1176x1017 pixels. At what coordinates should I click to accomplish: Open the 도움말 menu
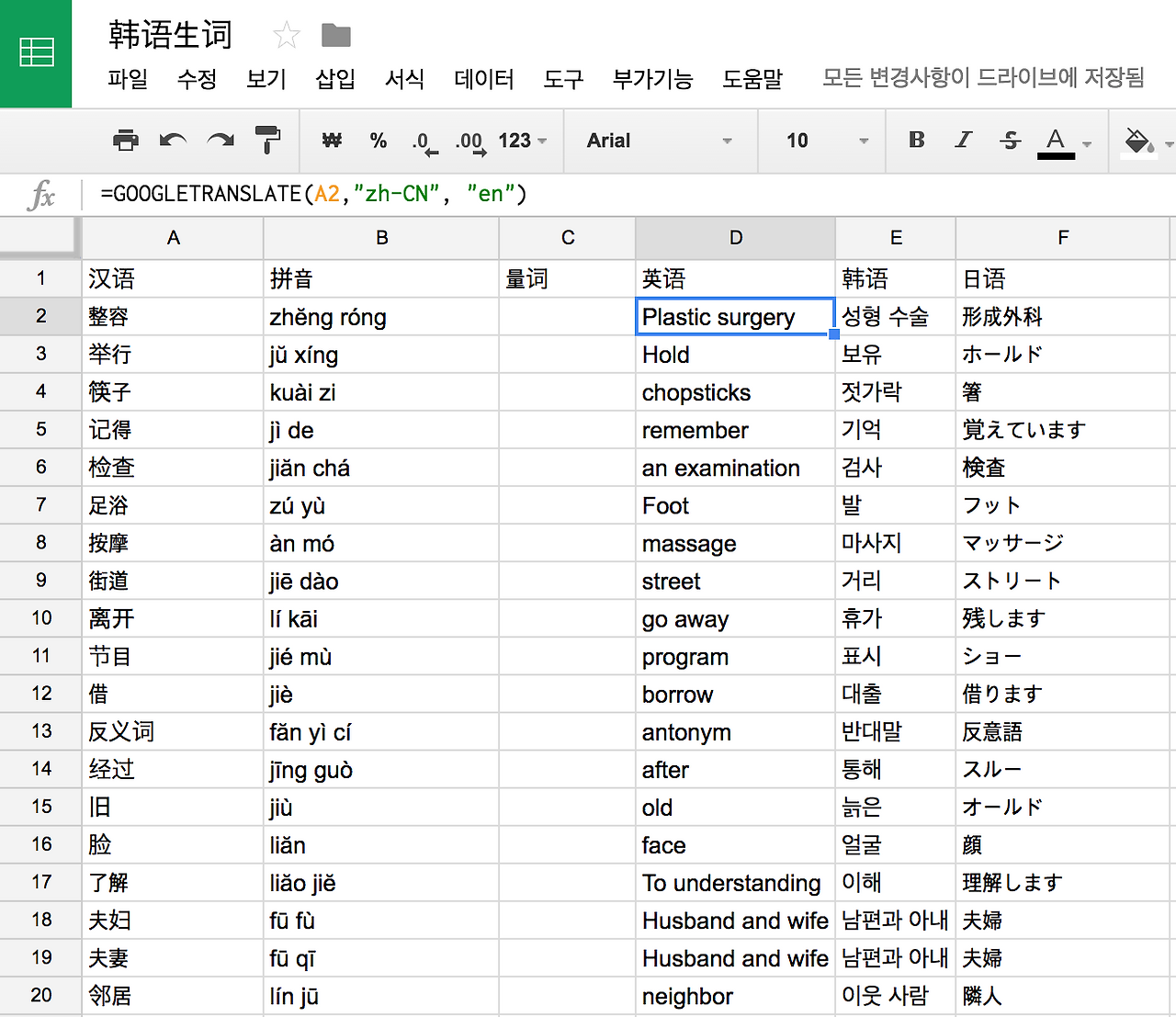752,79
